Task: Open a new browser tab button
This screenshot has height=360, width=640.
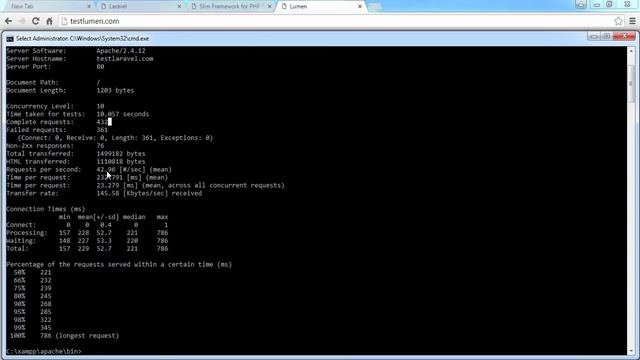Action: 375,7
